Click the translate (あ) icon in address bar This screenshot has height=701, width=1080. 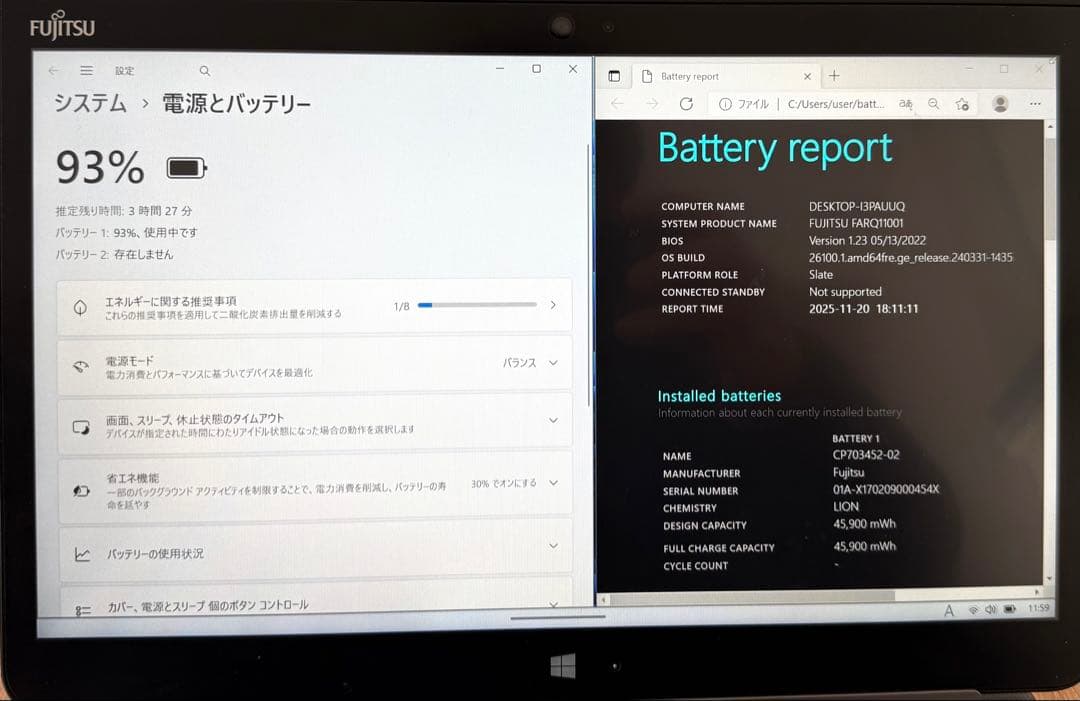coord(906,104)
